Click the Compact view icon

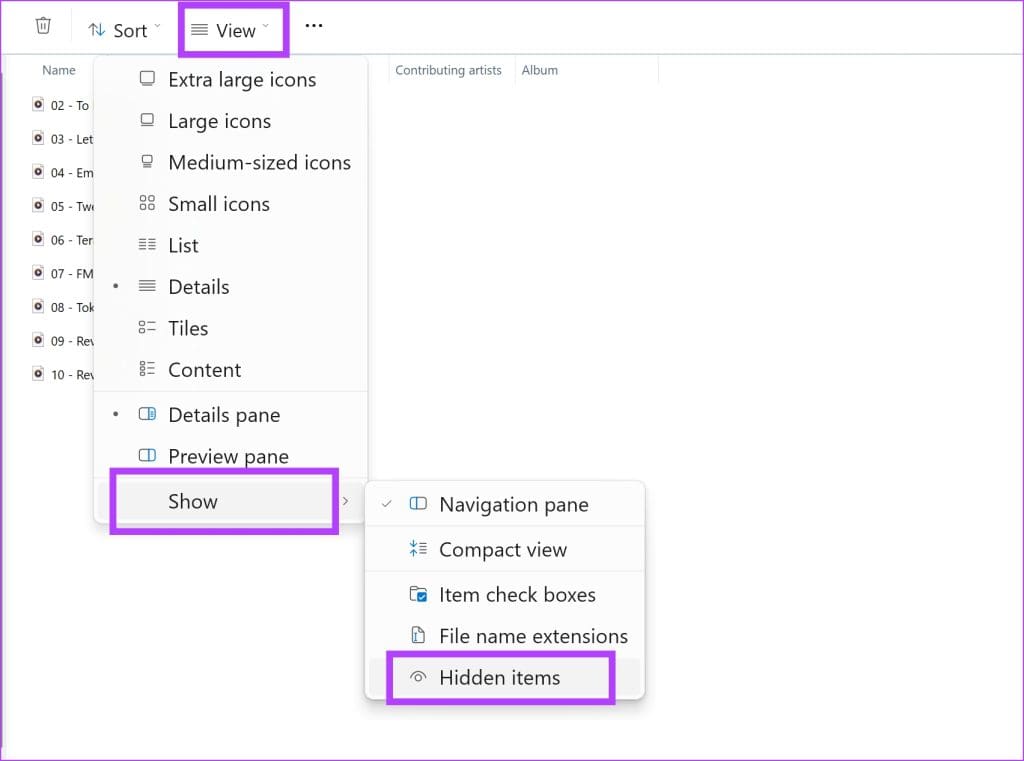[418, 549]
